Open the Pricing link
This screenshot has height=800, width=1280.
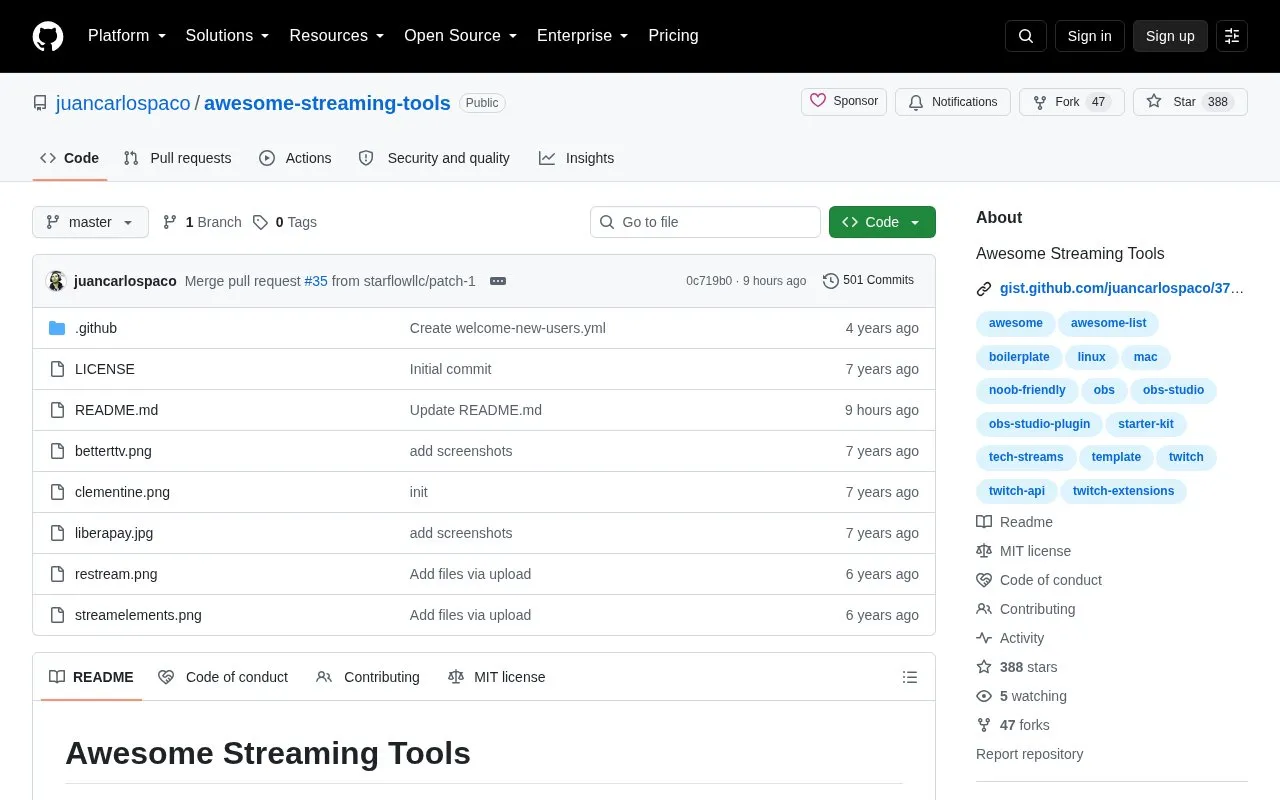point(673,36)
